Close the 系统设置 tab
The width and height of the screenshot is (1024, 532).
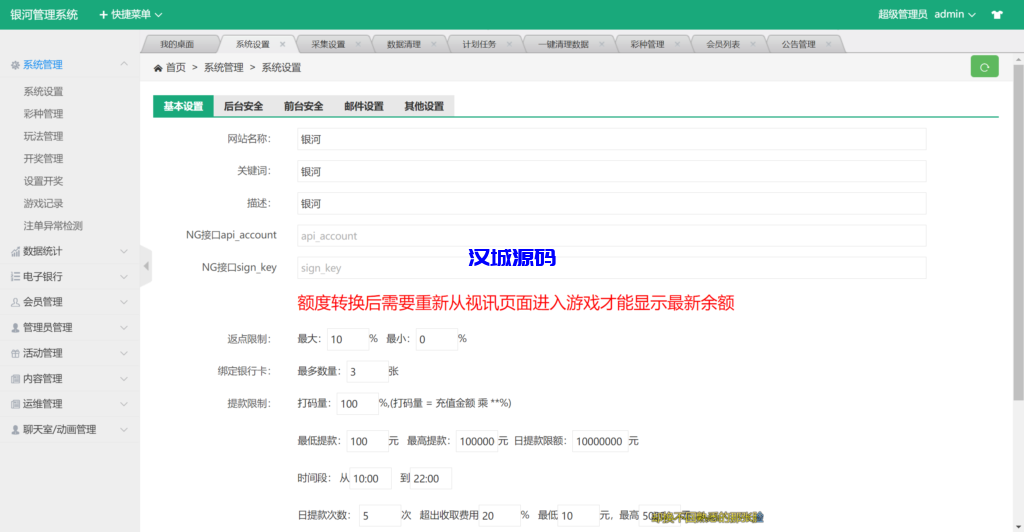tap(282, 44)
